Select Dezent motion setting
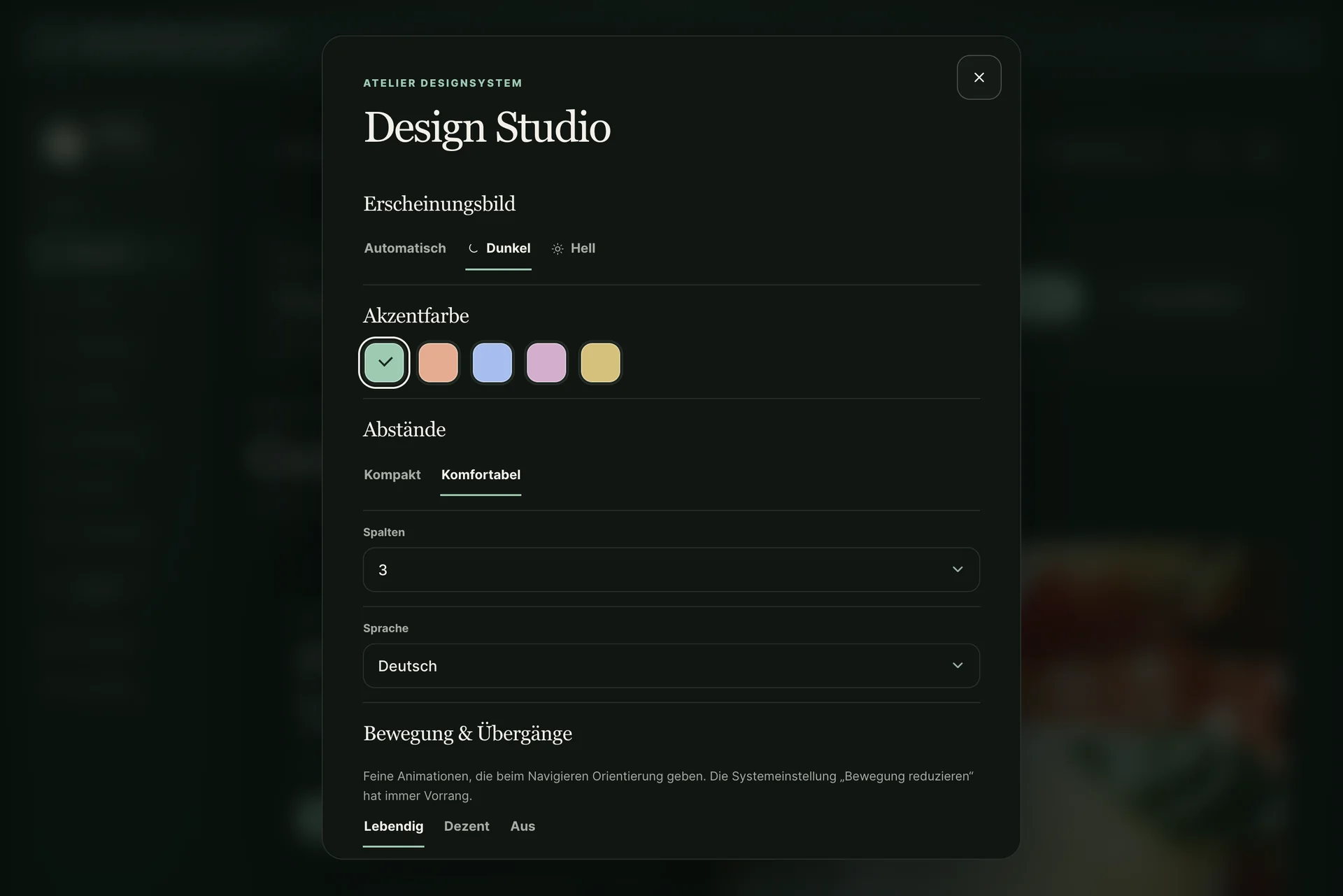 (x=467, y=827)
